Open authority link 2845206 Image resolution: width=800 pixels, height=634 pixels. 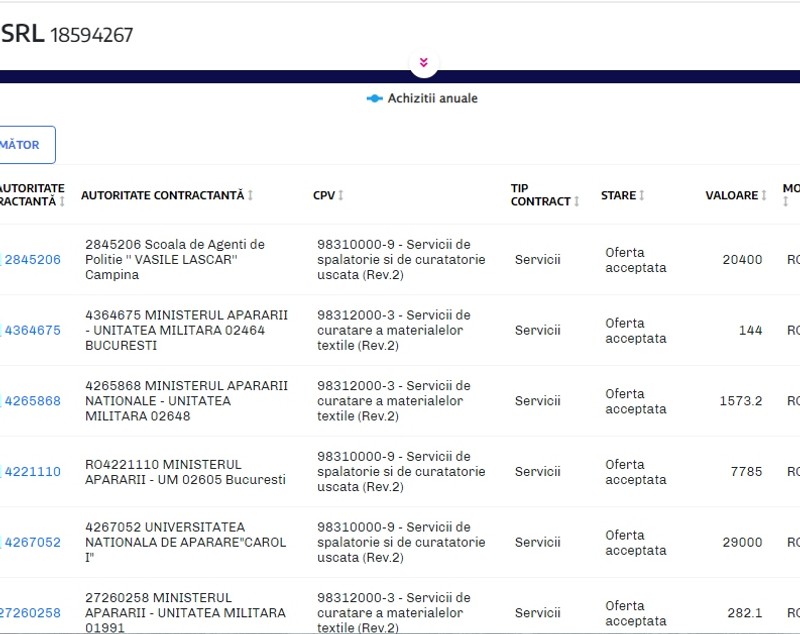[33, 260]
